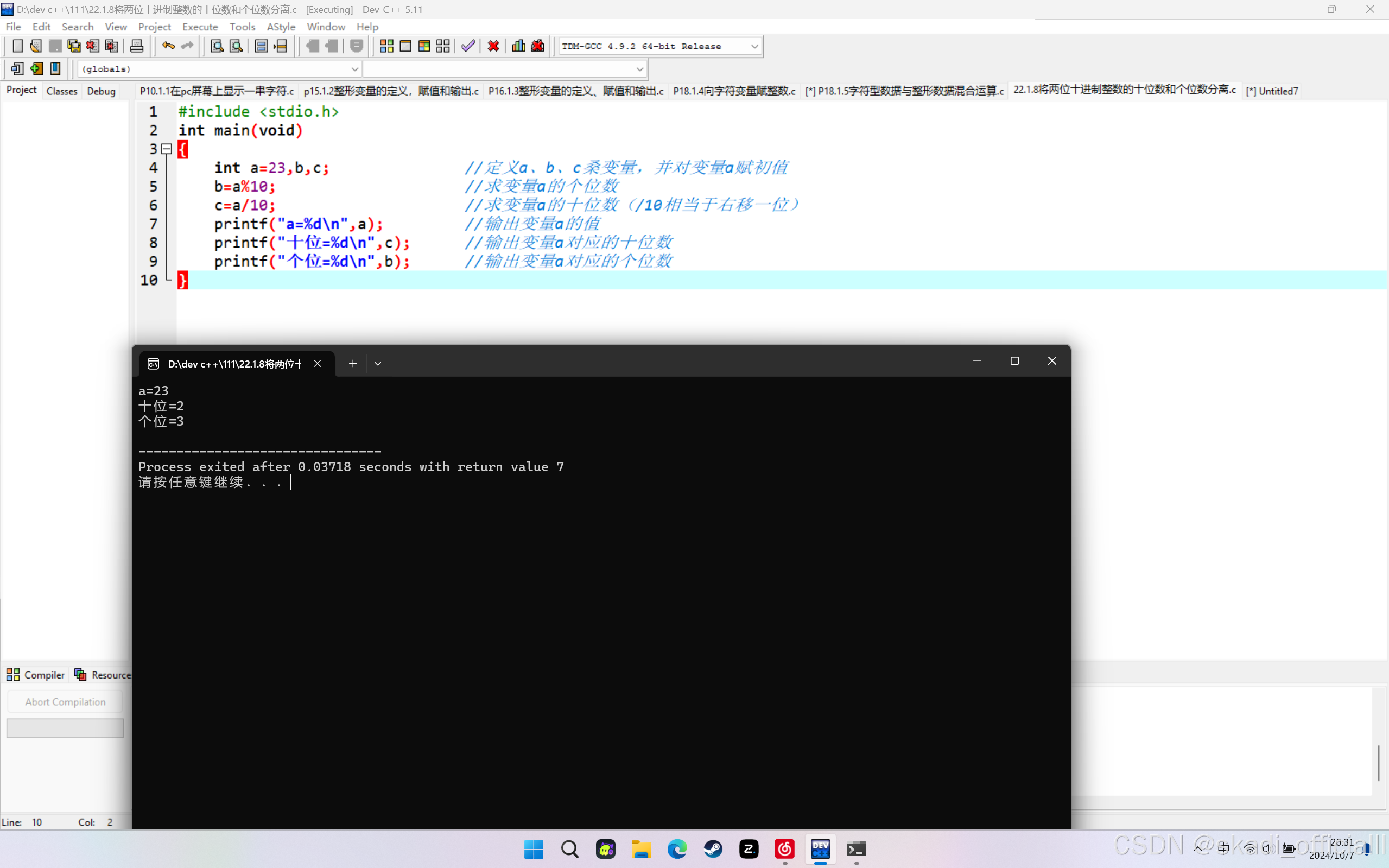Viewport: 1389px width, 868px height.
Task: Add new terminal tab with plus button
Action: point(352,363)
